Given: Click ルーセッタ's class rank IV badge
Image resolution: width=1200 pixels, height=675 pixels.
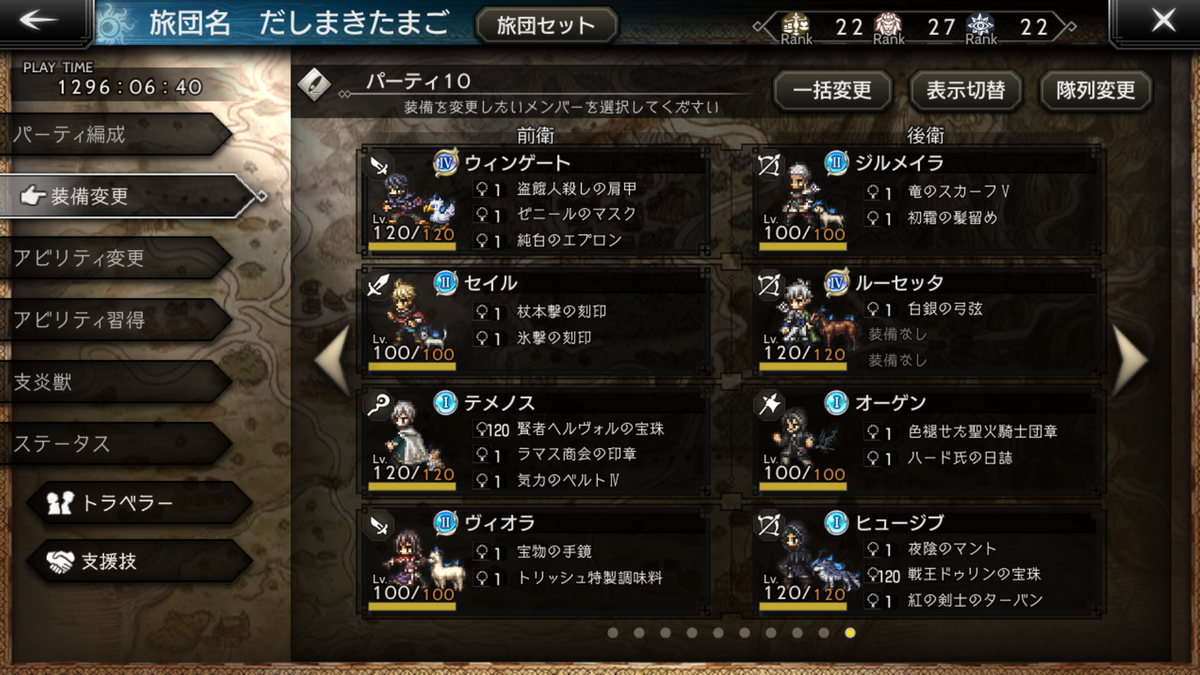Looking at the screenshot, I should click(837, 283).
